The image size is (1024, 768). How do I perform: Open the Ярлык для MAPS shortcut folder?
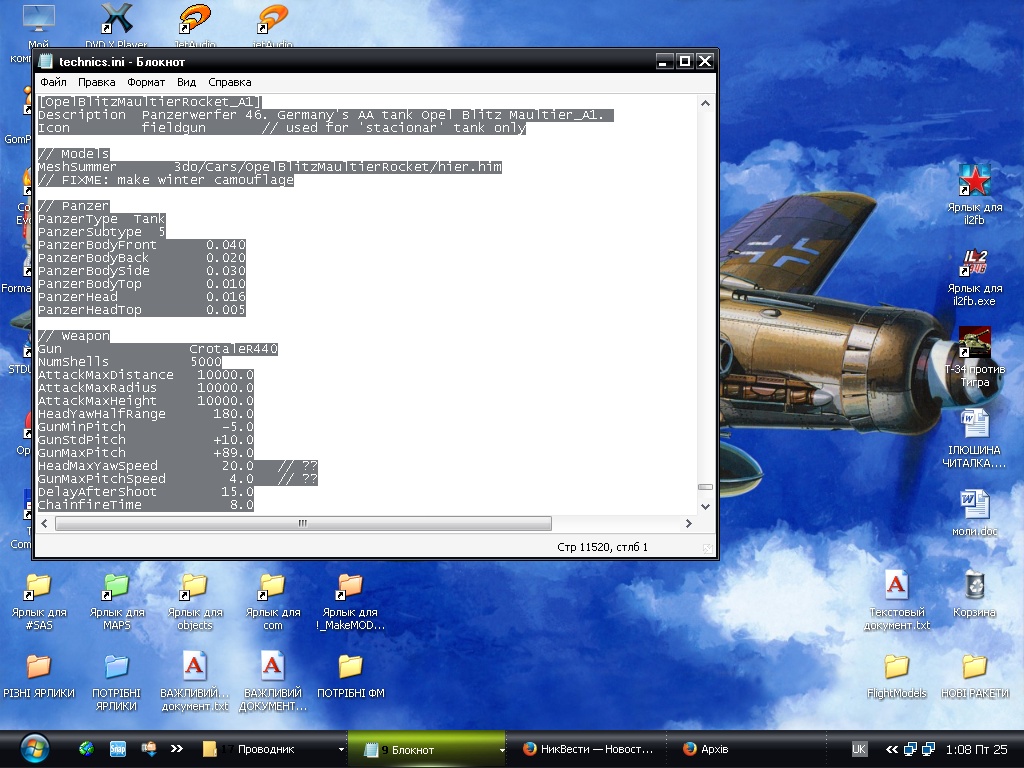click(x=117, y=586)
